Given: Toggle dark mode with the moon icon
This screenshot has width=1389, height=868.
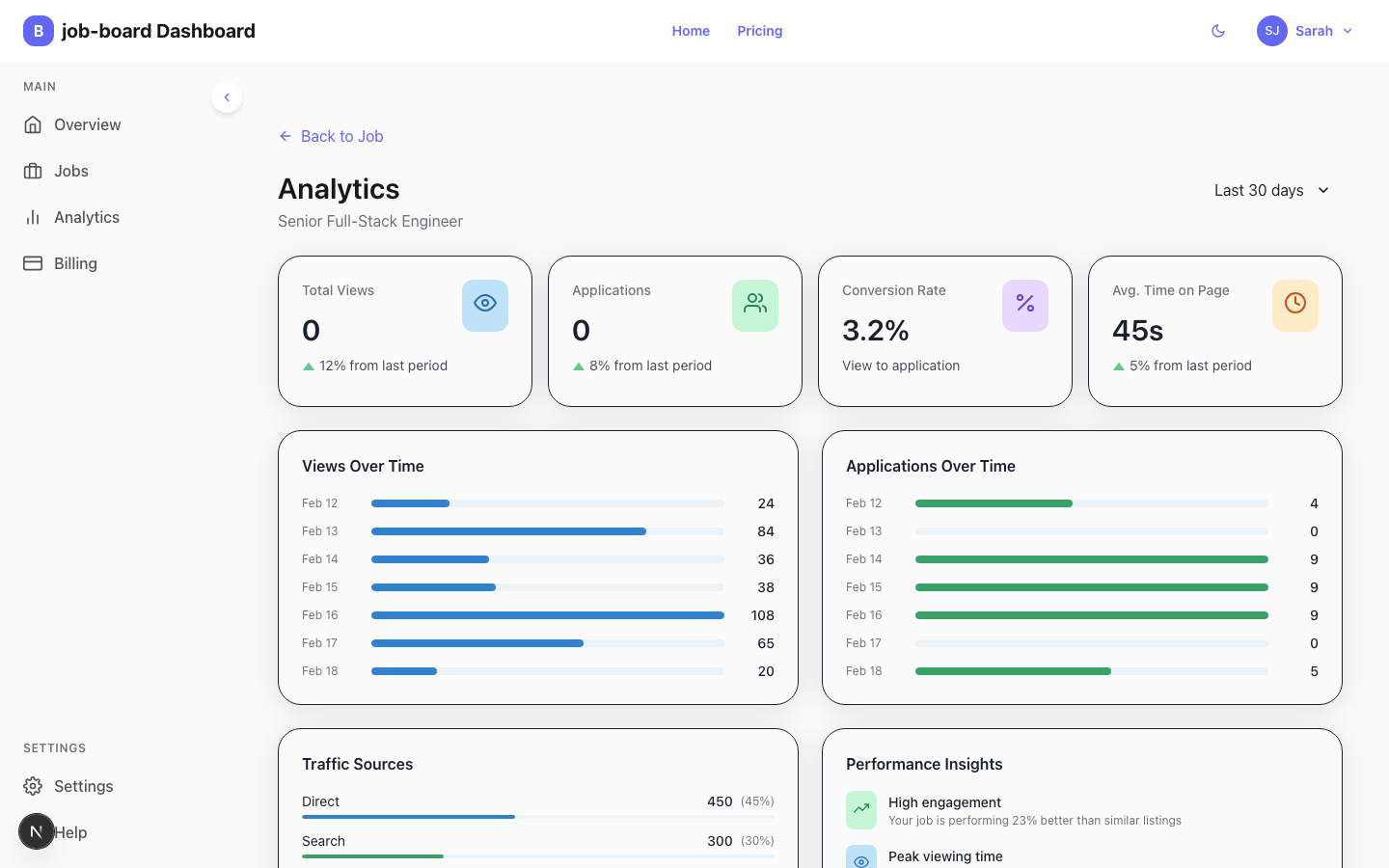Looking at the screenshot, I should pyautogui.click(x=1217, y=31).
